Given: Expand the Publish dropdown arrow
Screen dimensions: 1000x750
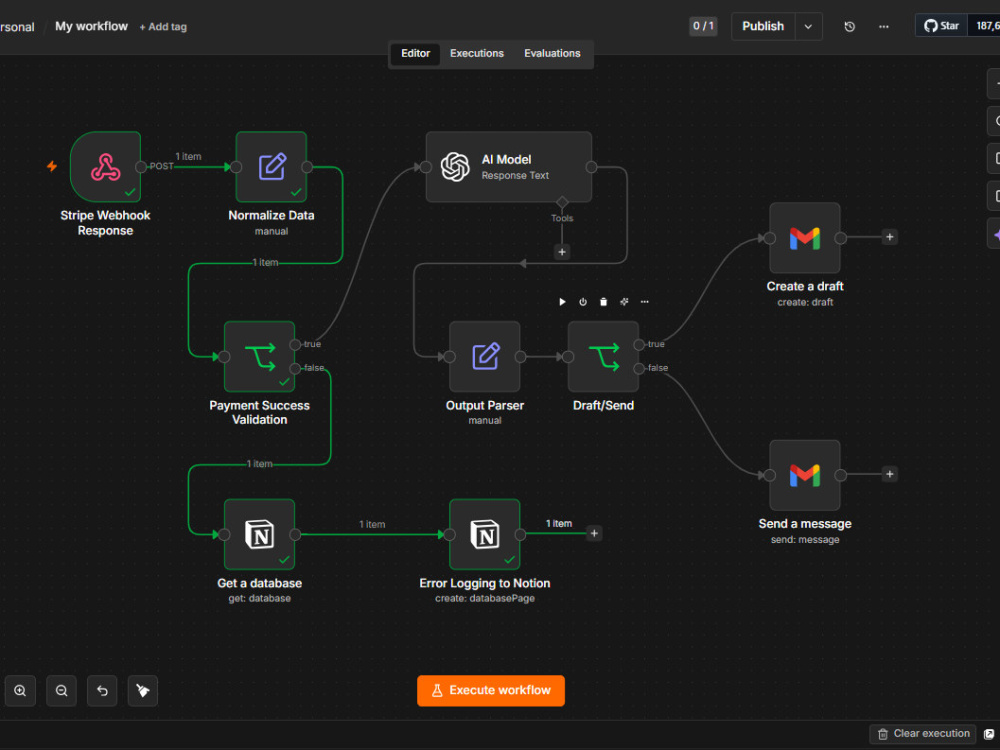Looking at the screenshot, I should [808, 27].
